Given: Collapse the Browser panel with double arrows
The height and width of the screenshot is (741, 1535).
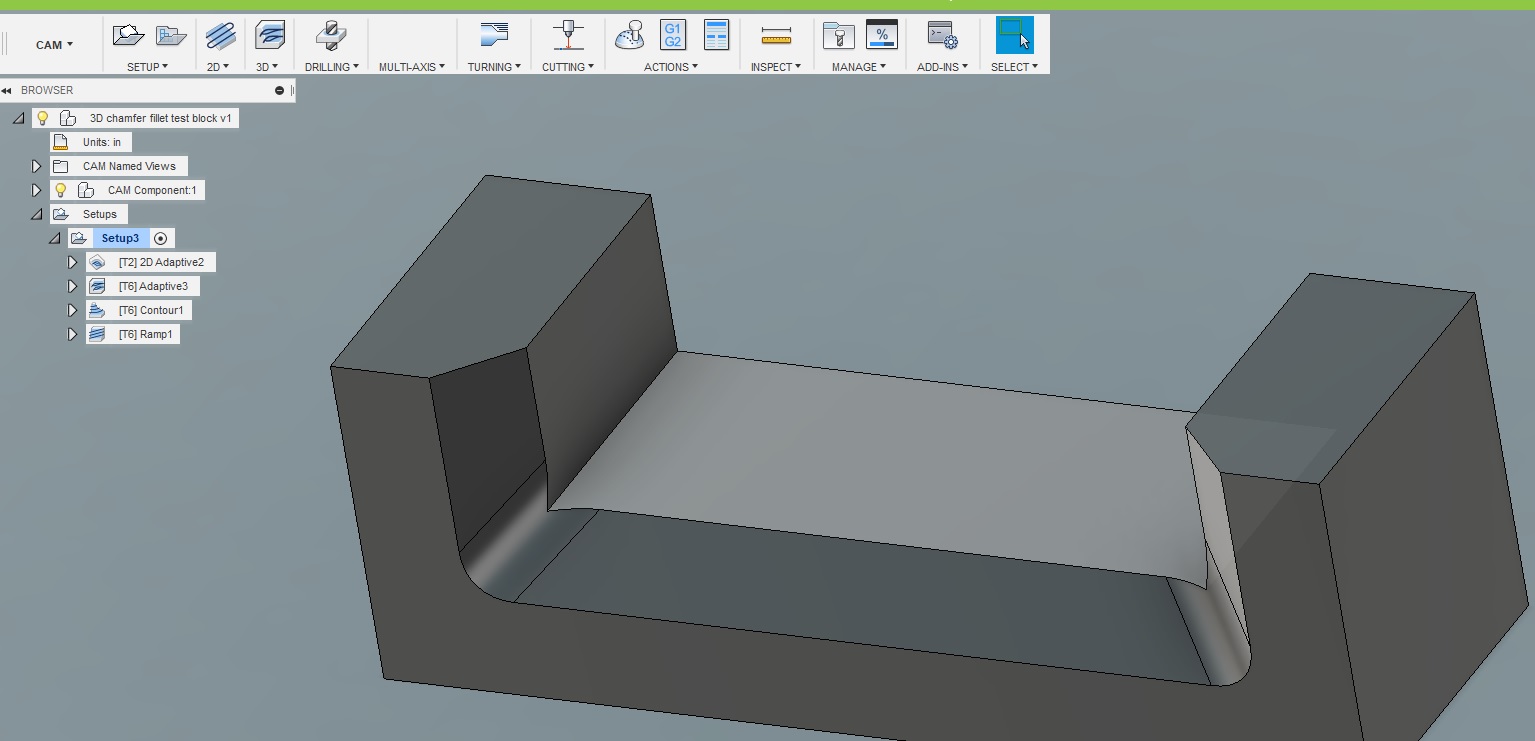Looking at the screenshot, I should tap(8, 90).
